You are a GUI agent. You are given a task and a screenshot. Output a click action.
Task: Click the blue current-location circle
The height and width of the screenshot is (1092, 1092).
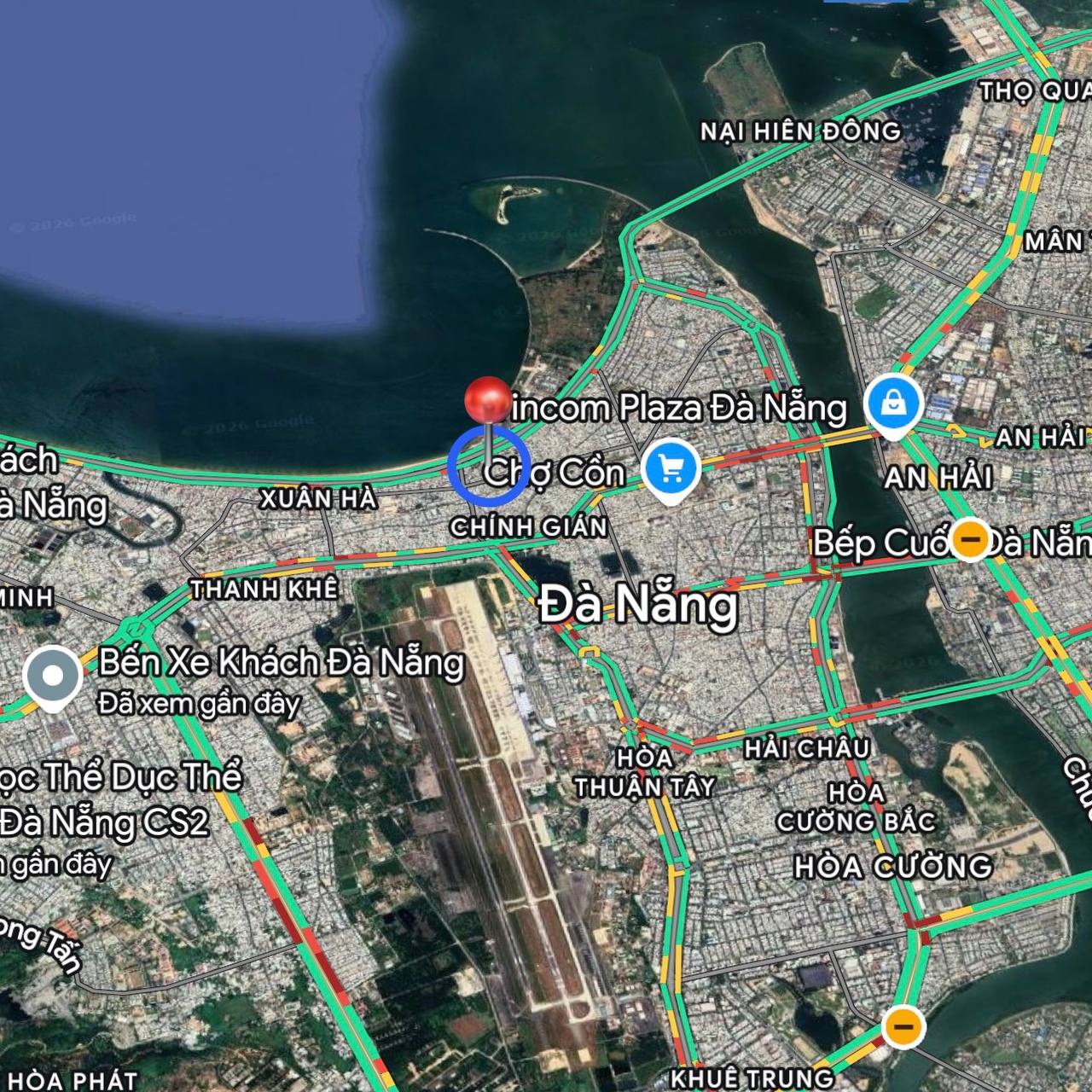[x=489, y=465]
